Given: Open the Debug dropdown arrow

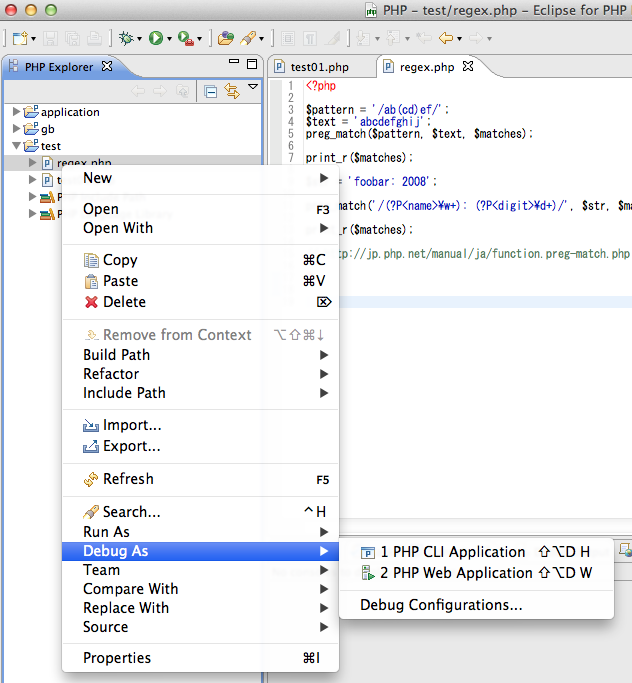Looking at the screenshot, I should point(139,39).
